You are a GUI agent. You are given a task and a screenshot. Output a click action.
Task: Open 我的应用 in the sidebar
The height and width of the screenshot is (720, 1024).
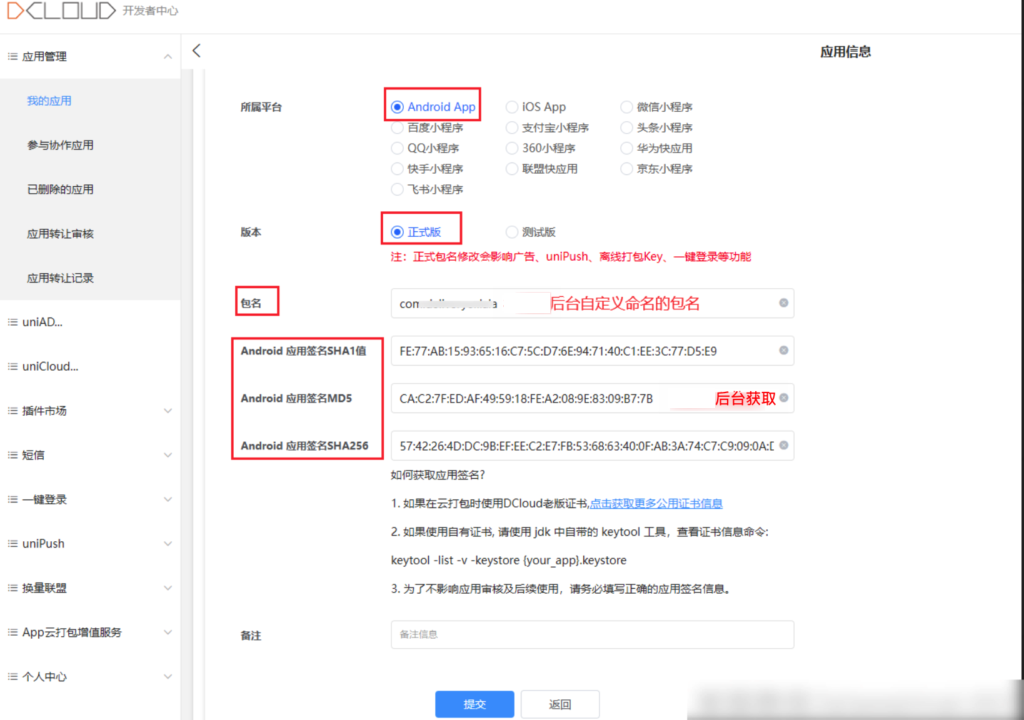coord(49,101)
